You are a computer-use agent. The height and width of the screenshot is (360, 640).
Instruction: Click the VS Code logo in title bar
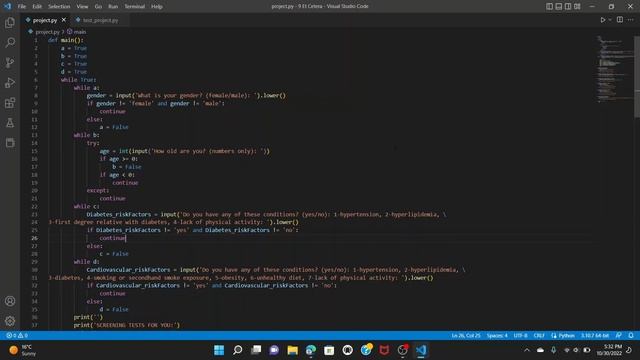pyautogui.click(x=7, y=6)
